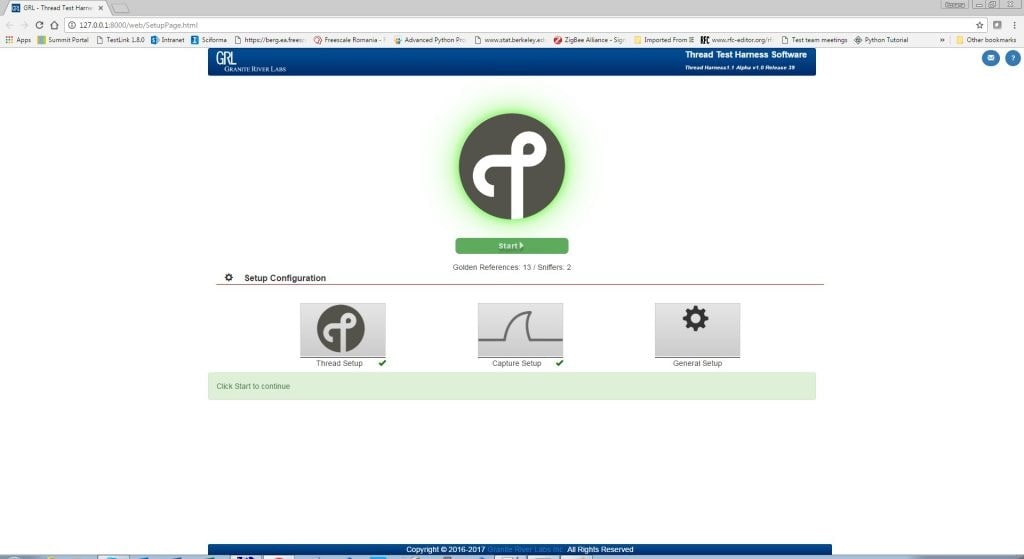Open the Python Tutorial bookmark
This screenshot has width=1024, height=559.
(x=881, y=40)
